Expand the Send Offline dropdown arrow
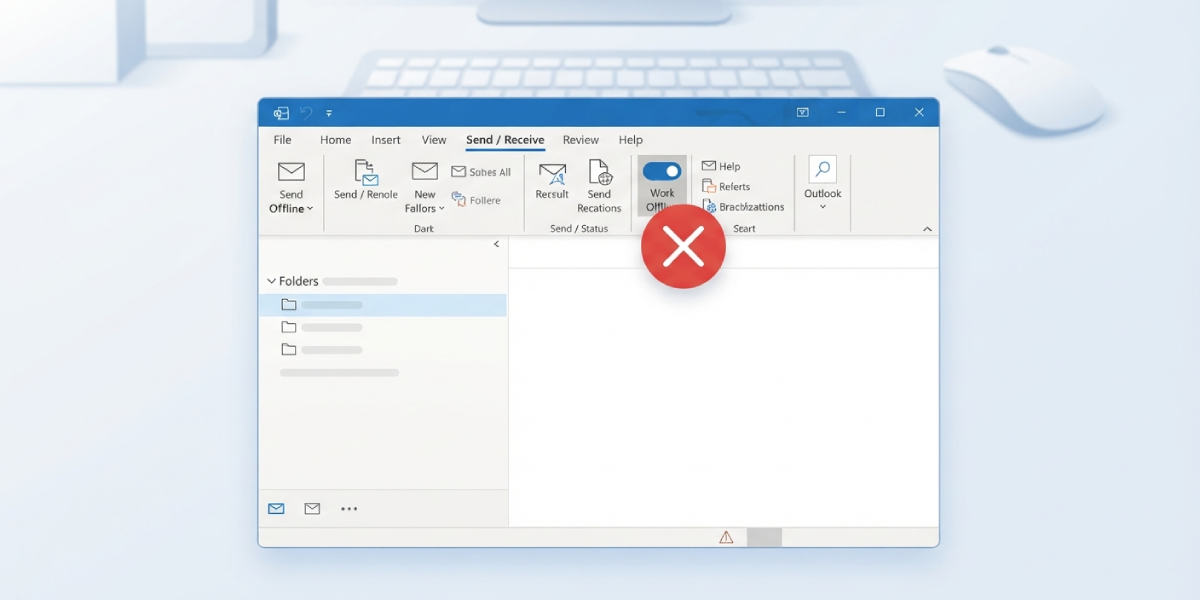1200x600 pixels. pos(310,208)
